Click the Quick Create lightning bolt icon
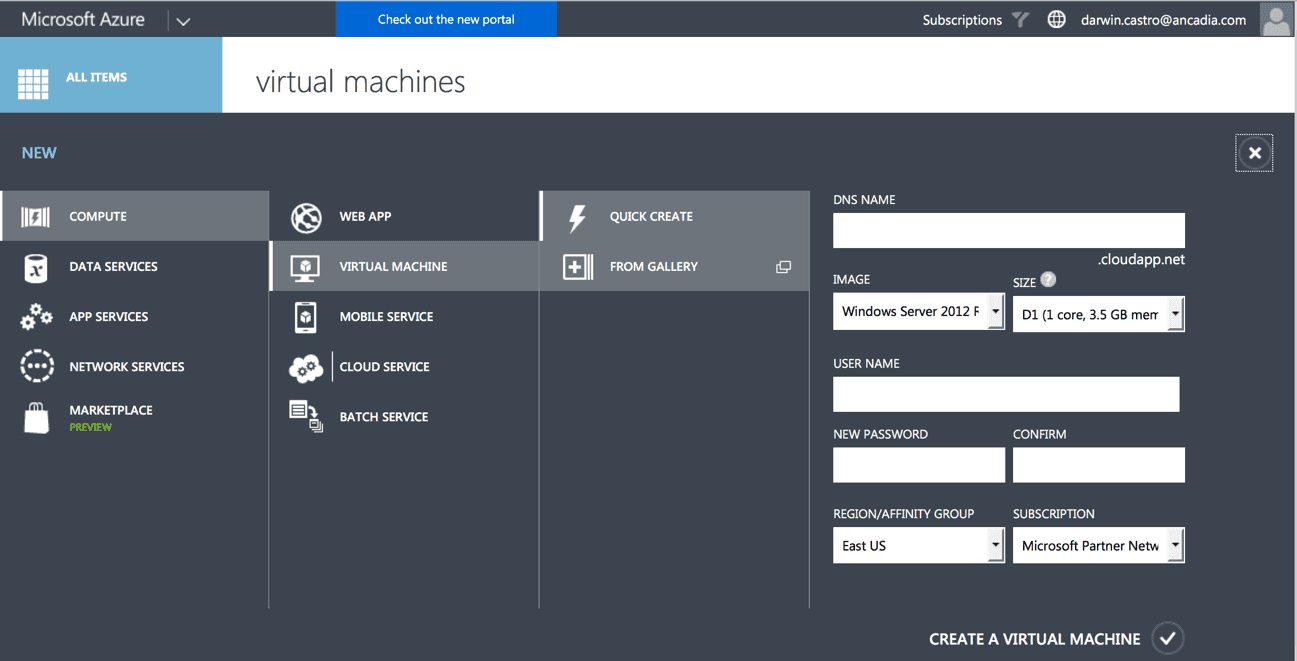 [x=577, y=217]
